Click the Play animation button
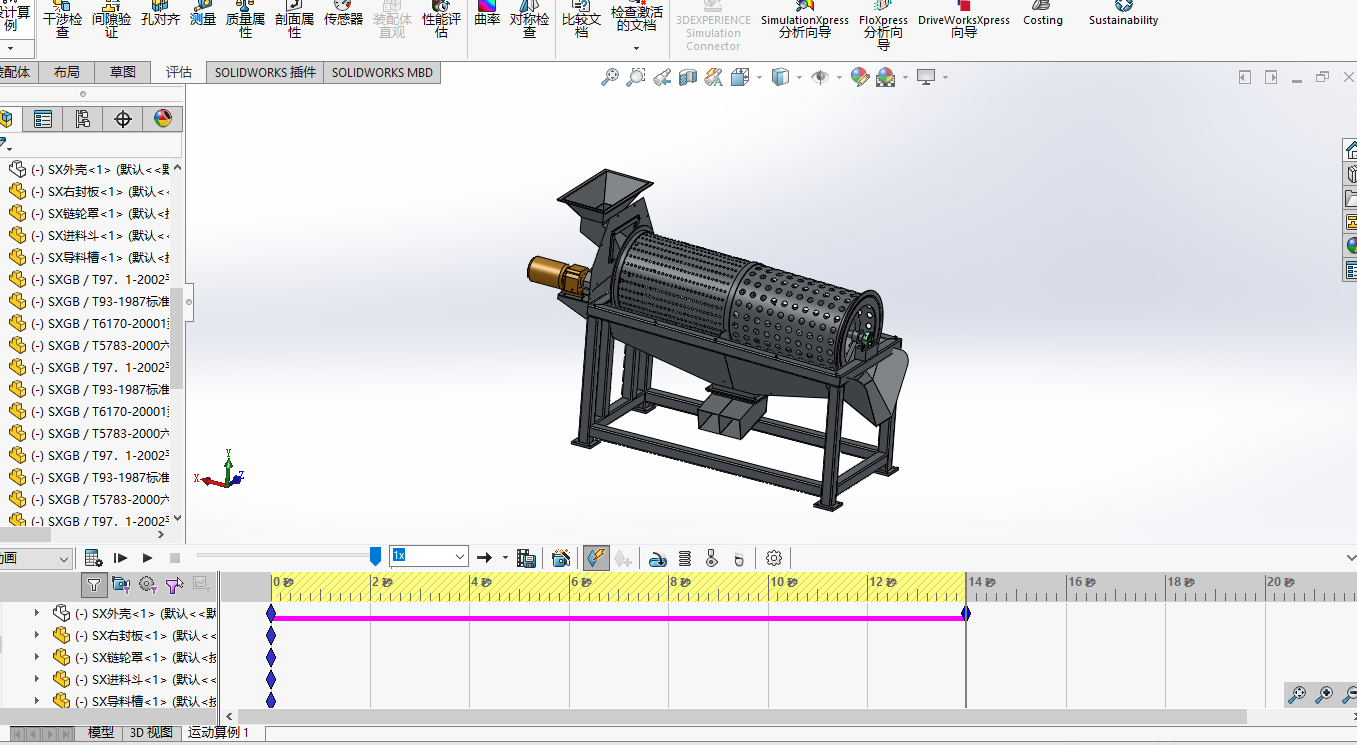The image size is (1357, 745). 148,558
